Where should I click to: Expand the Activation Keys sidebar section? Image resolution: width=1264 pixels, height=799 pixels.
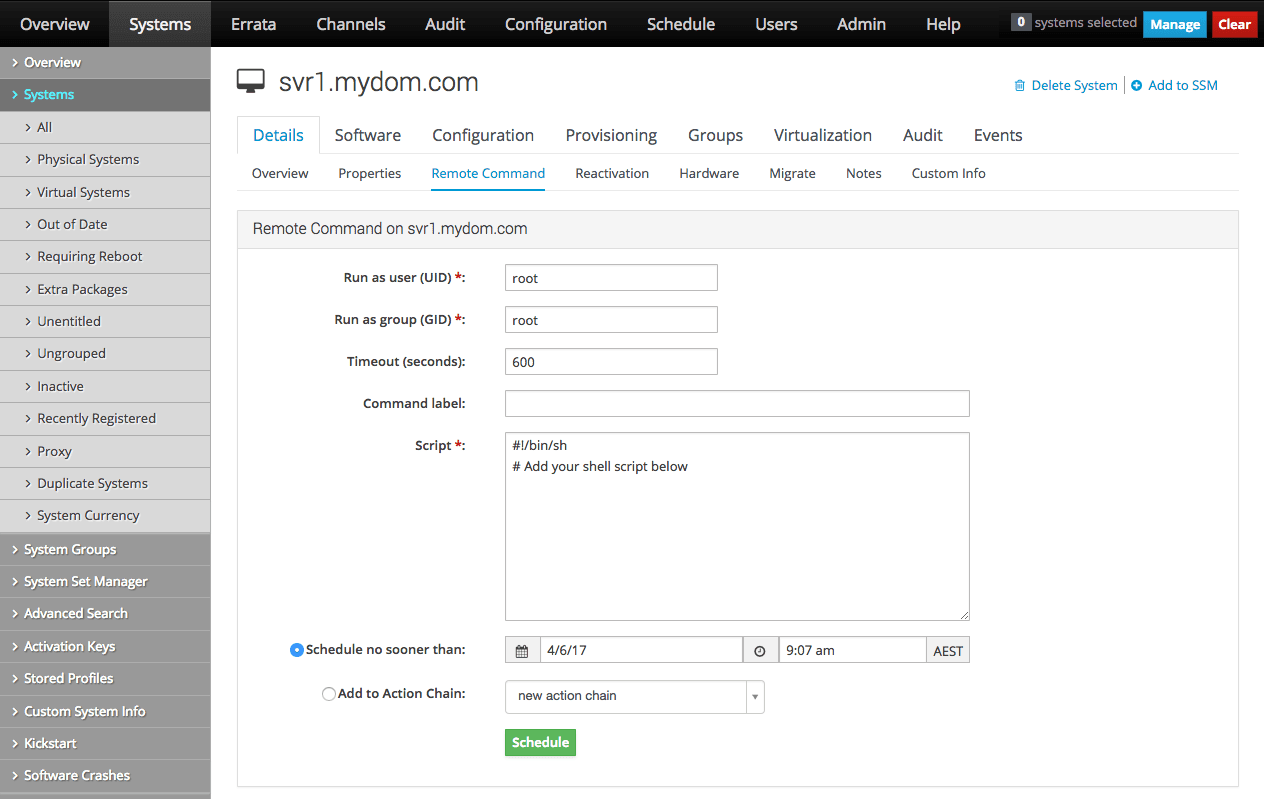click(x=105, y=646)
